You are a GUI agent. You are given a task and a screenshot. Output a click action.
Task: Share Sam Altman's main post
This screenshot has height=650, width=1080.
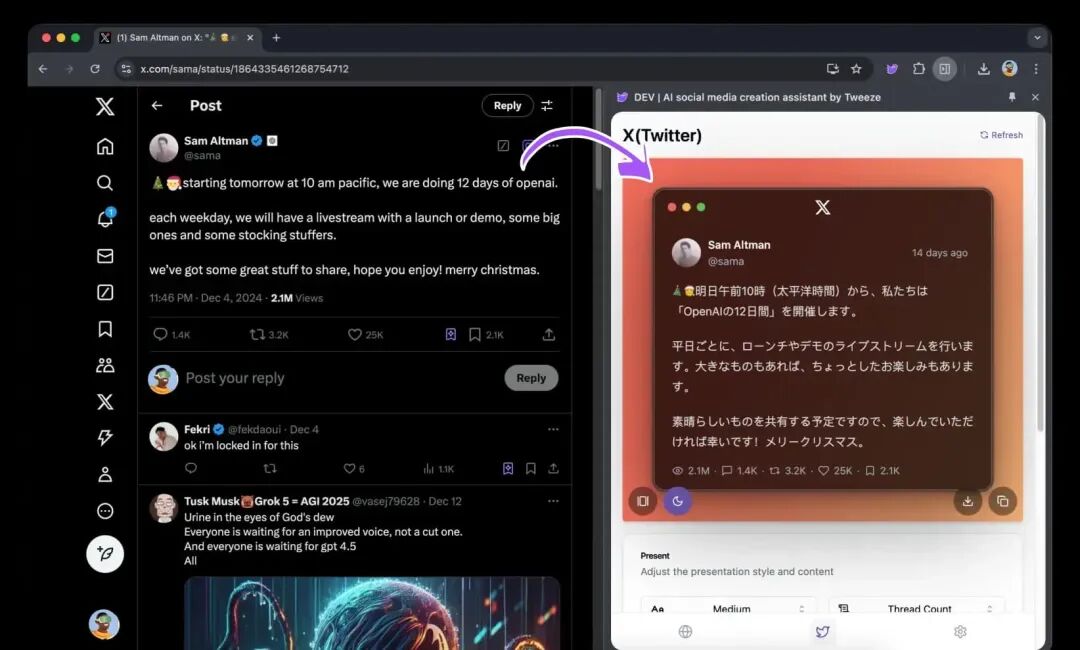(548, 334)
